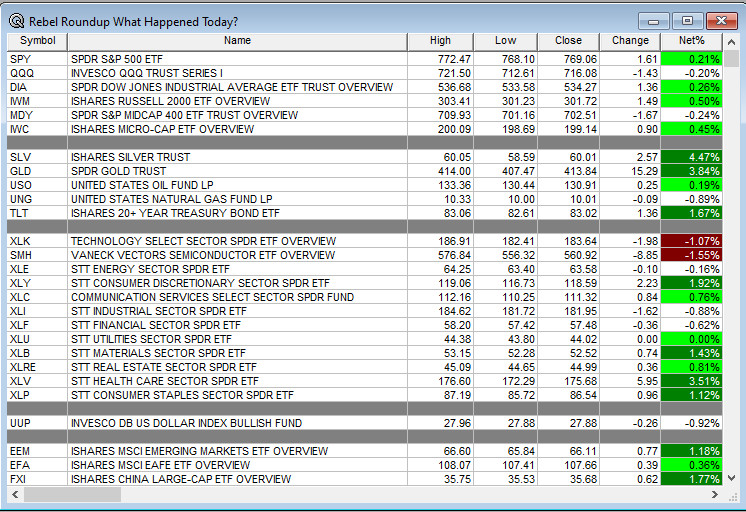The image size is (746, 512).
Task: Maximize the Rebel Roundup window
Action: point(687,21)
